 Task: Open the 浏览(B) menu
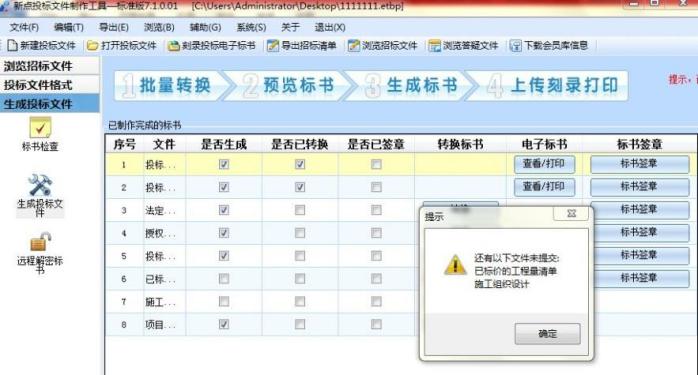click(159, 28)
